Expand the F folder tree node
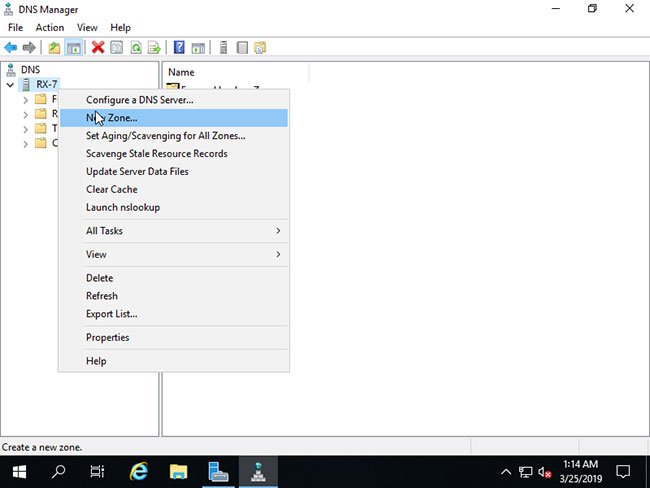Screen dimensions: 650x488 [26, 100]
